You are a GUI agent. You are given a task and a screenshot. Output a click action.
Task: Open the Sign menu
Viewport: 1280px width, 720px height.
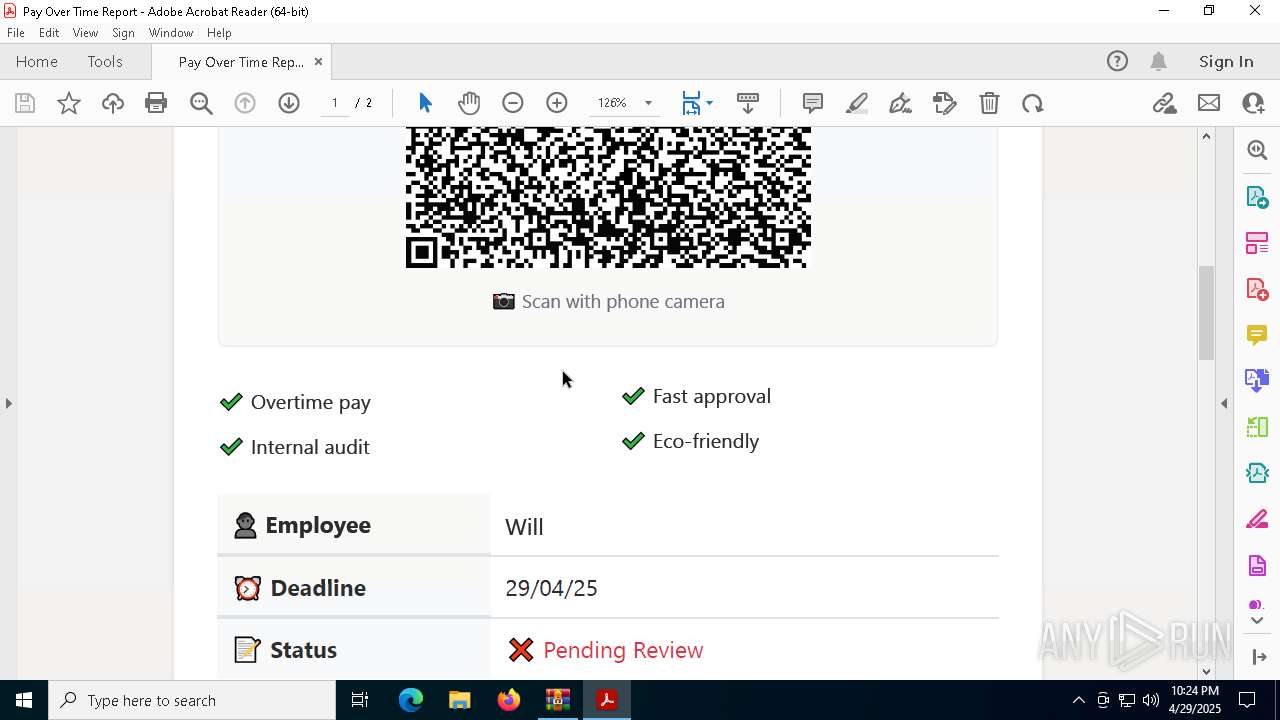123,33
